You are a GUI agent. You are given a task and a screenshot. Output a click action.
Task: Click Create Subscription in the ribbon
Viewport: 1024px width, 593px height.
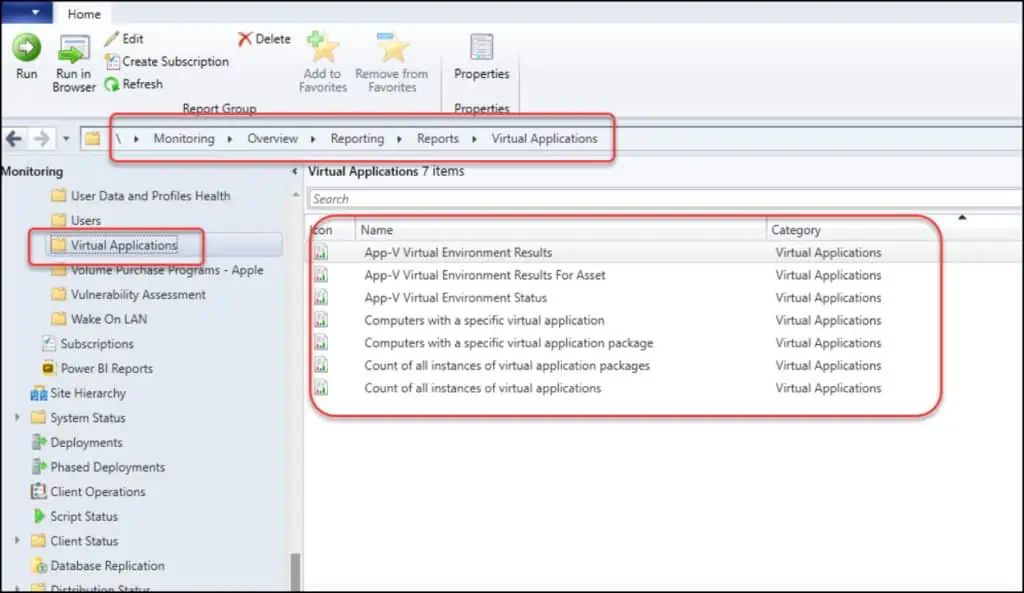[167, 61]
